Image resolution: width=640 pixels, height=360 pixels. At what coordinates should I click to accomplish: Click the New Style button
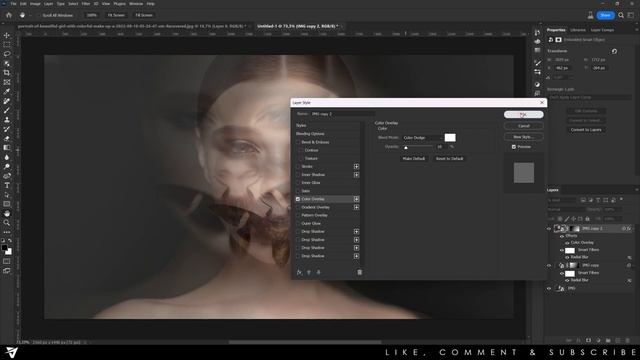524,137
